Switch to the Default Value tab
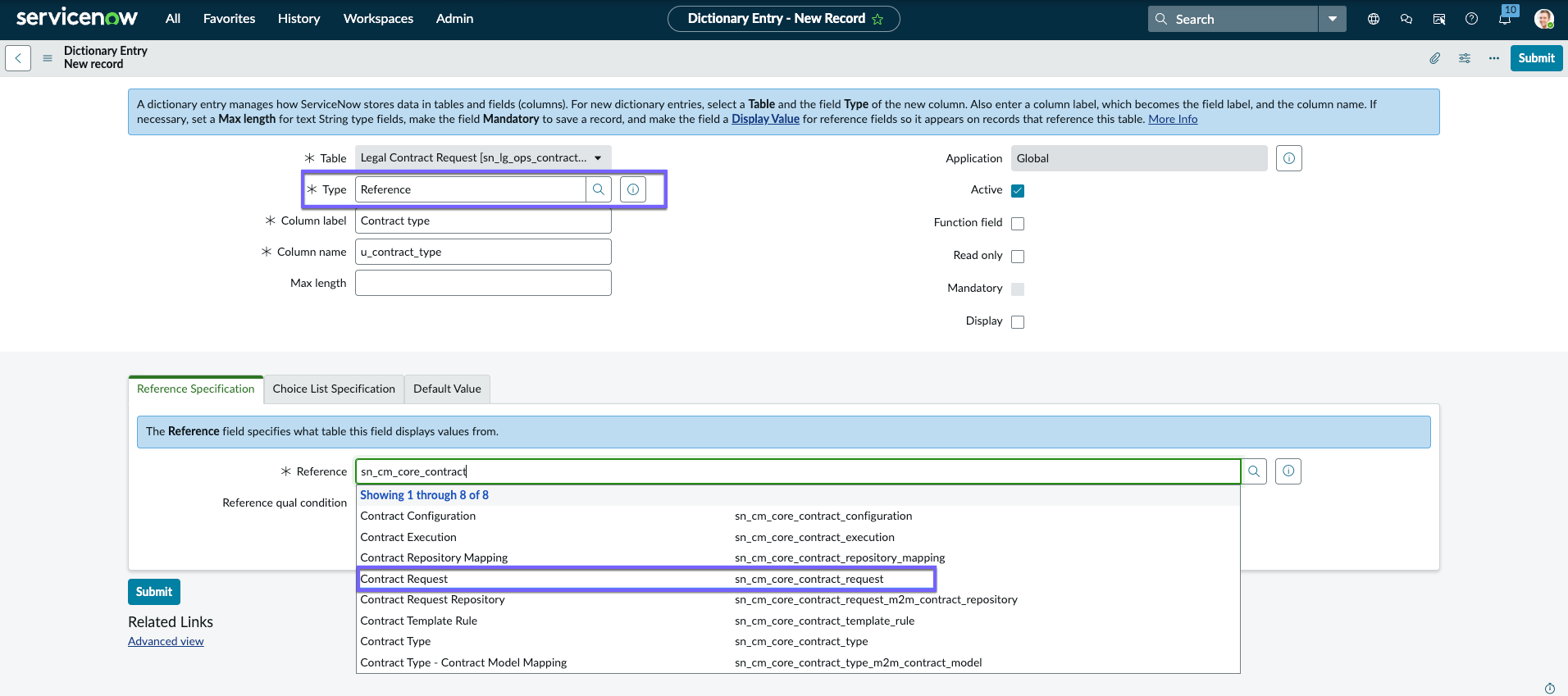The width and height of the screenshot is (1568, 696). tap(447, 389)
